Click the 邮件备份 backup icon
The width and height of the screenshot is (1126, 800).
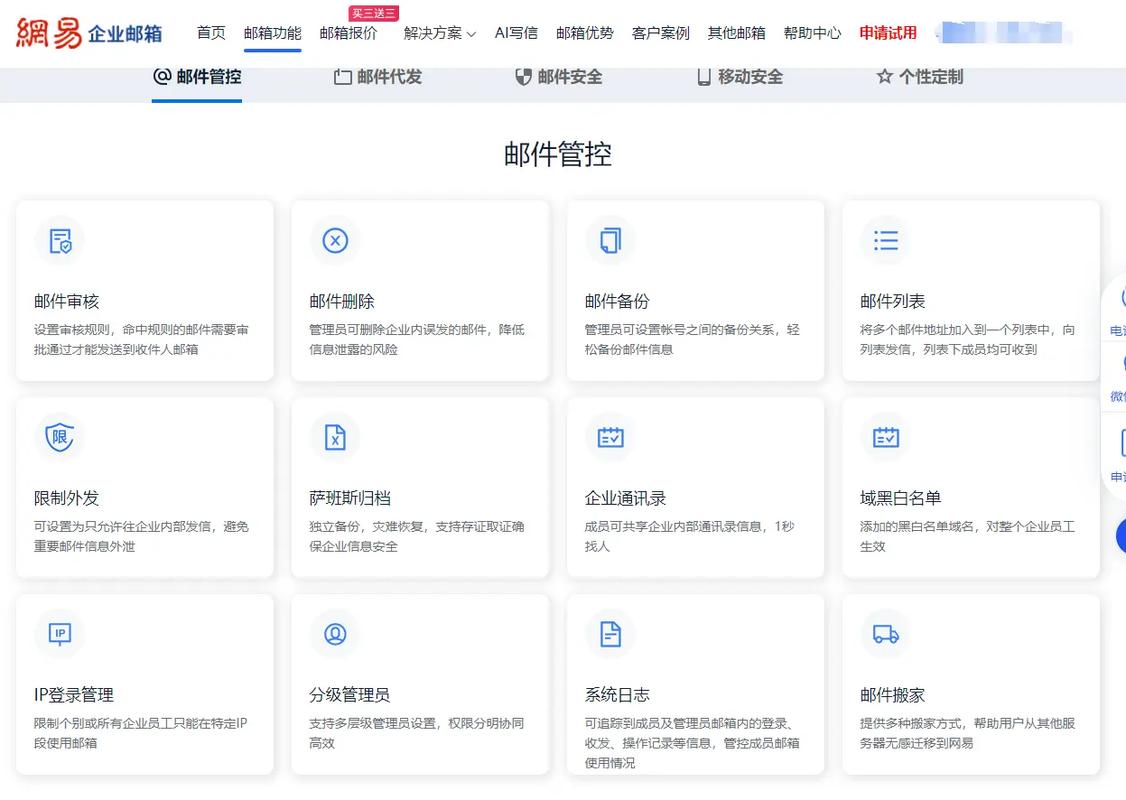pyautogui.click(x=610, y=240)
